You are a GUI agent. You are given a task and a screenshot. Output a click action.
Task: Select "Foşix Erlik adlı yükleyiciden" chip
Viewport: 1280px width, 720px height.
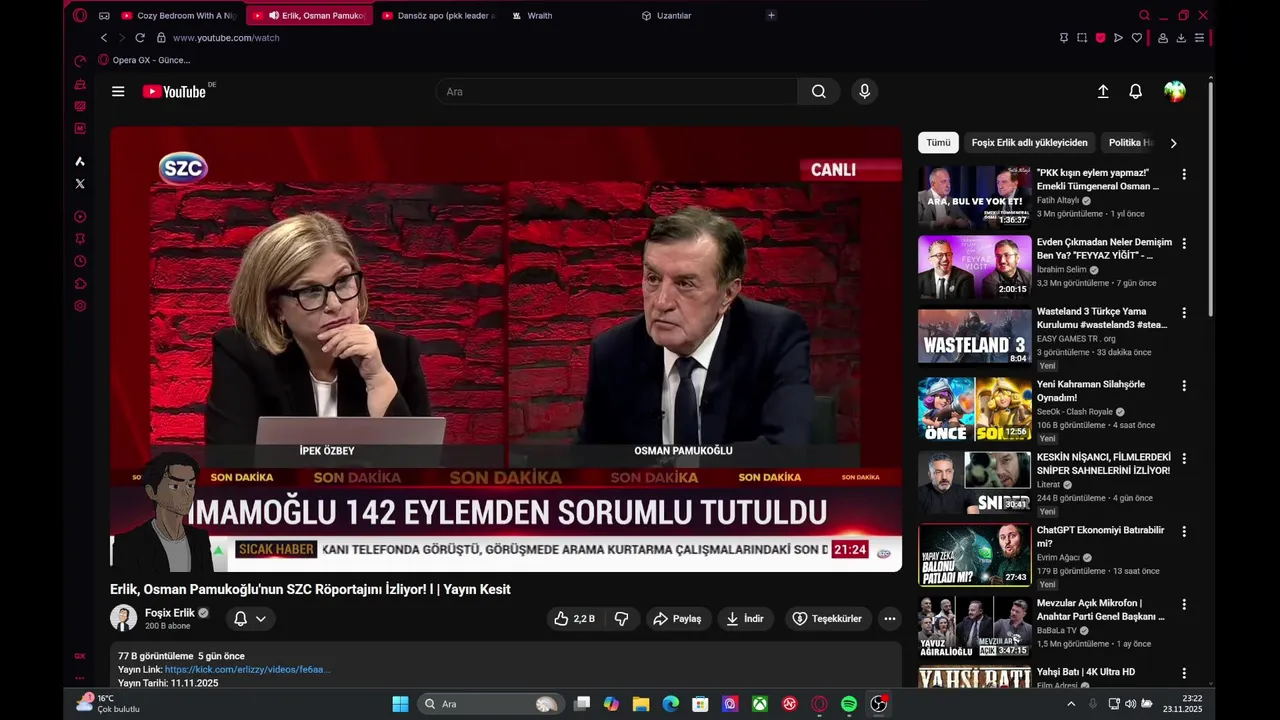tap(1029, 143)
